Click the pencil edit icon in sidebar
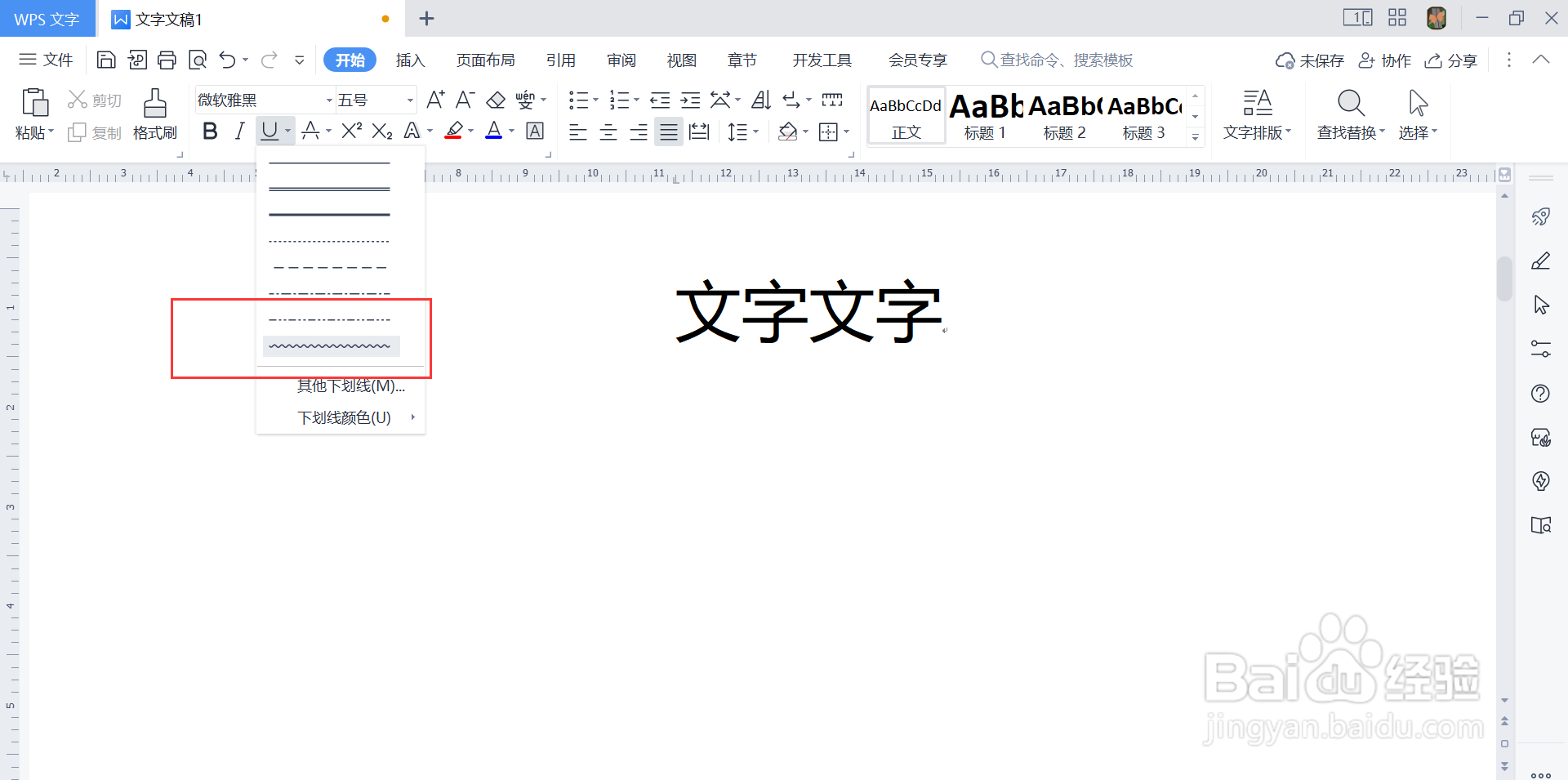This screenshot has width=1568, height=780. click(1541, 261)
